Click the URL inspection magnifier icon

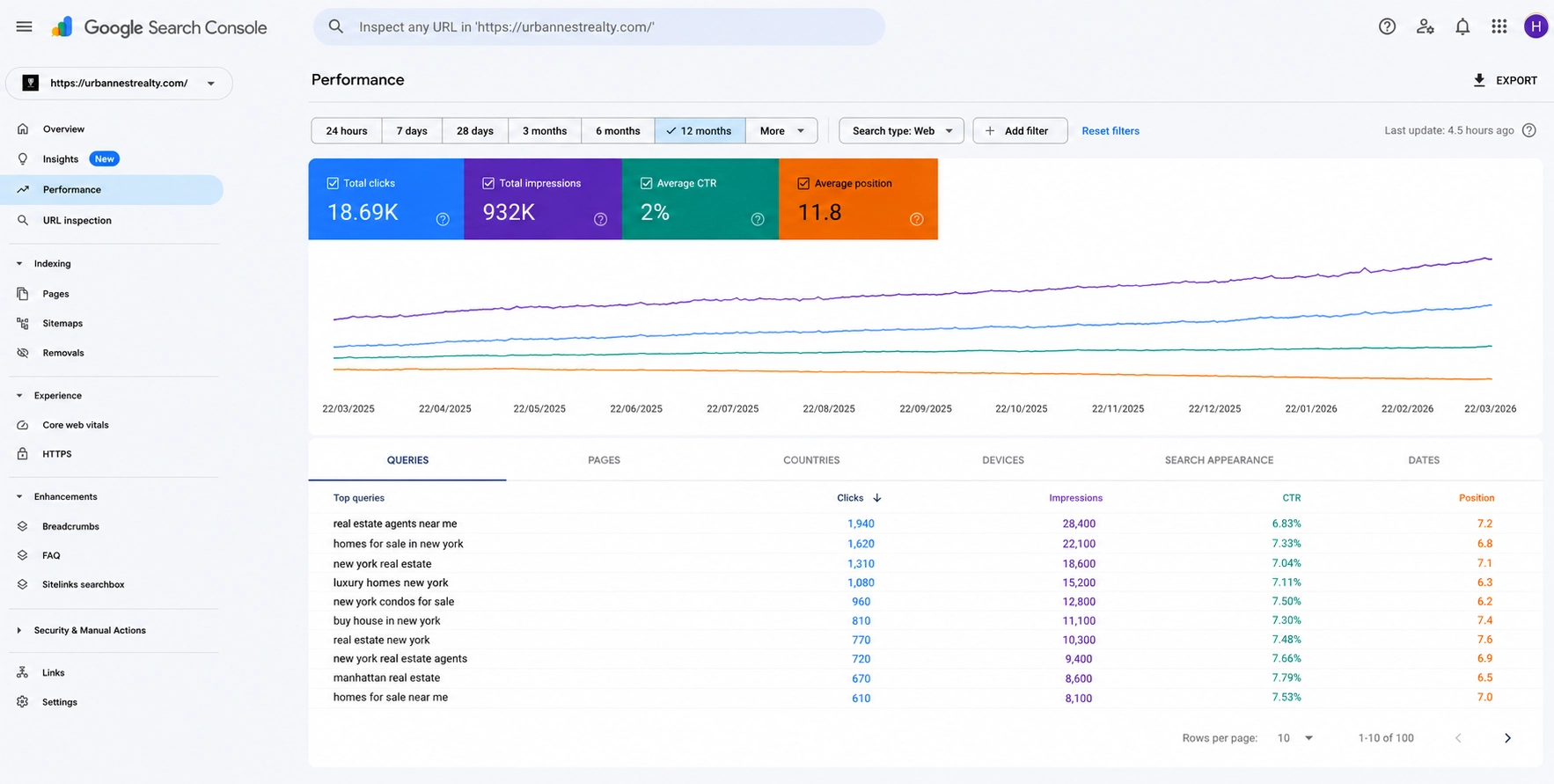(x=23, y=220)
